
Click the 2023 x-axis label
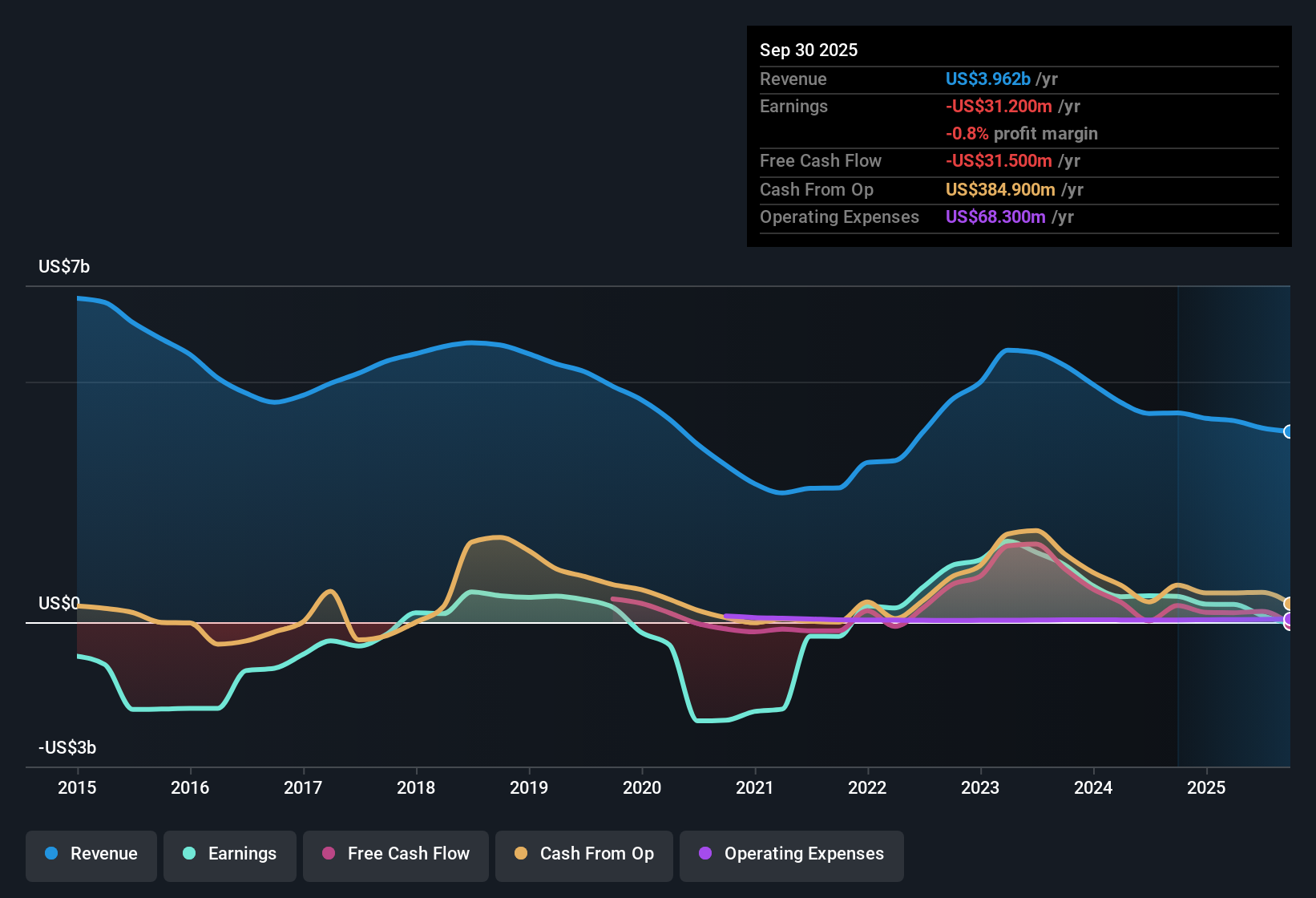click(x=980, y=787)
